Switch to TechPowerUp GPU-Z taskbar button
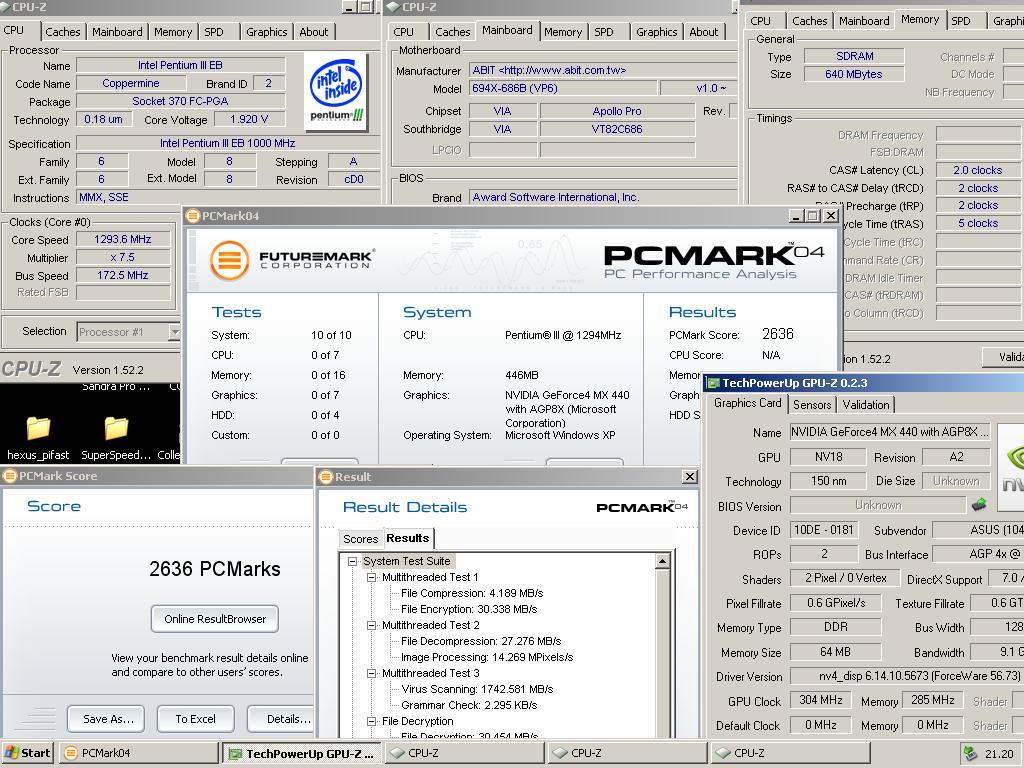Image resolution: width=1024 pixels, height=768 pixels. coord(302,753)
